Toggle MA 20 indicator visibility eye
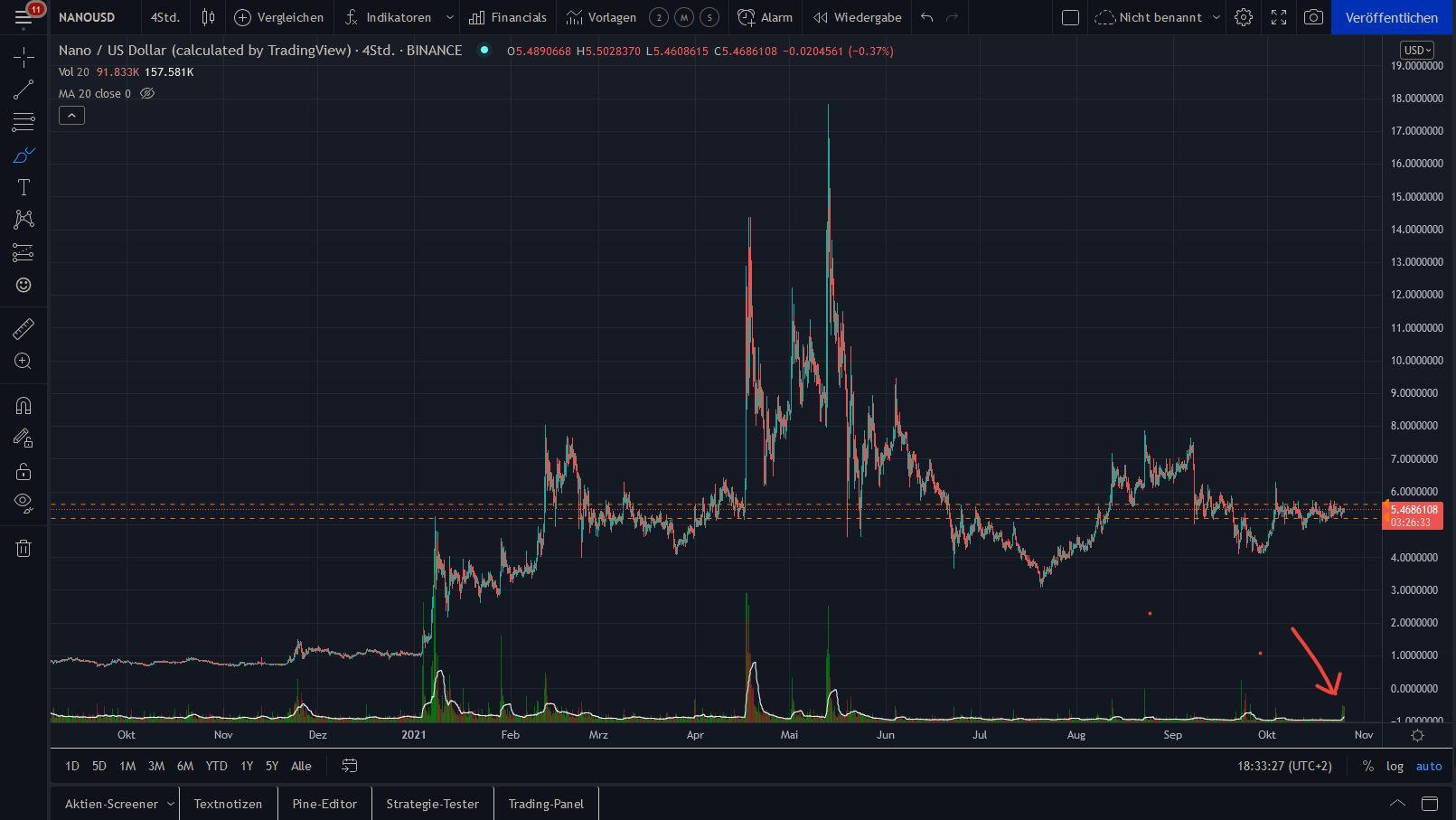The width and height of the screenshot is (1456, 820). 147,93
